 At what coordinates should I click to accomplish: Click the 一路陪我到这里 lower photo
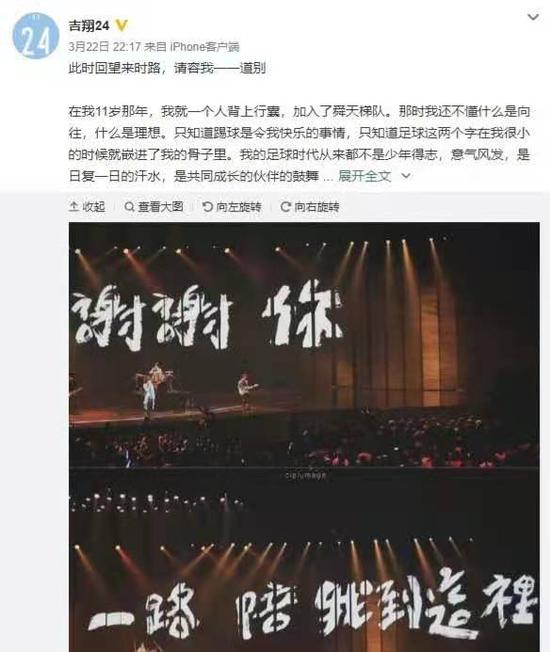(x=304, y=560)
